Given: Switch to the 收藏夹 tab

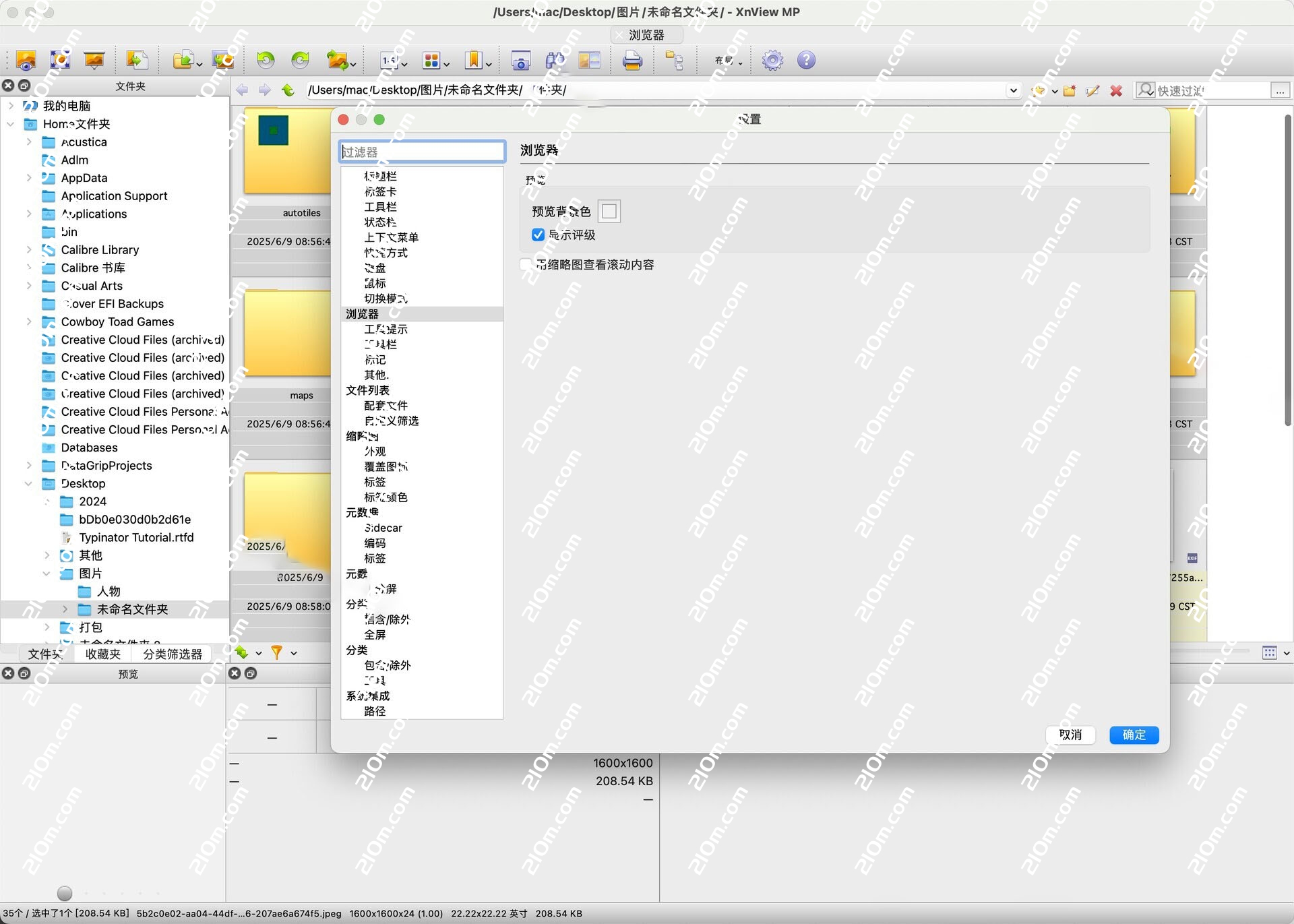Looking at the screenshot, I should tap(102, 654).
